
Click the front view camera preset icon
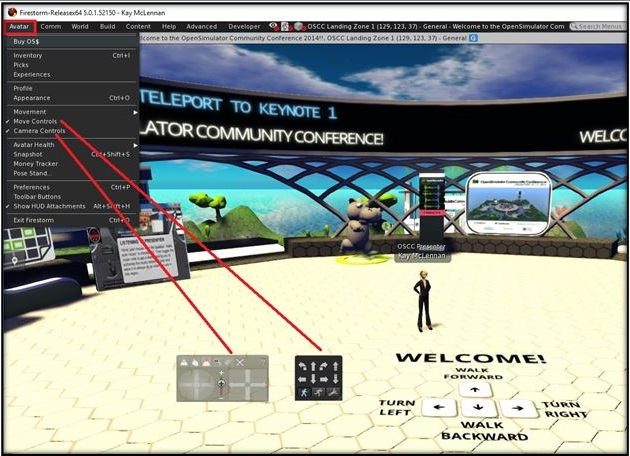coord(184,363)
